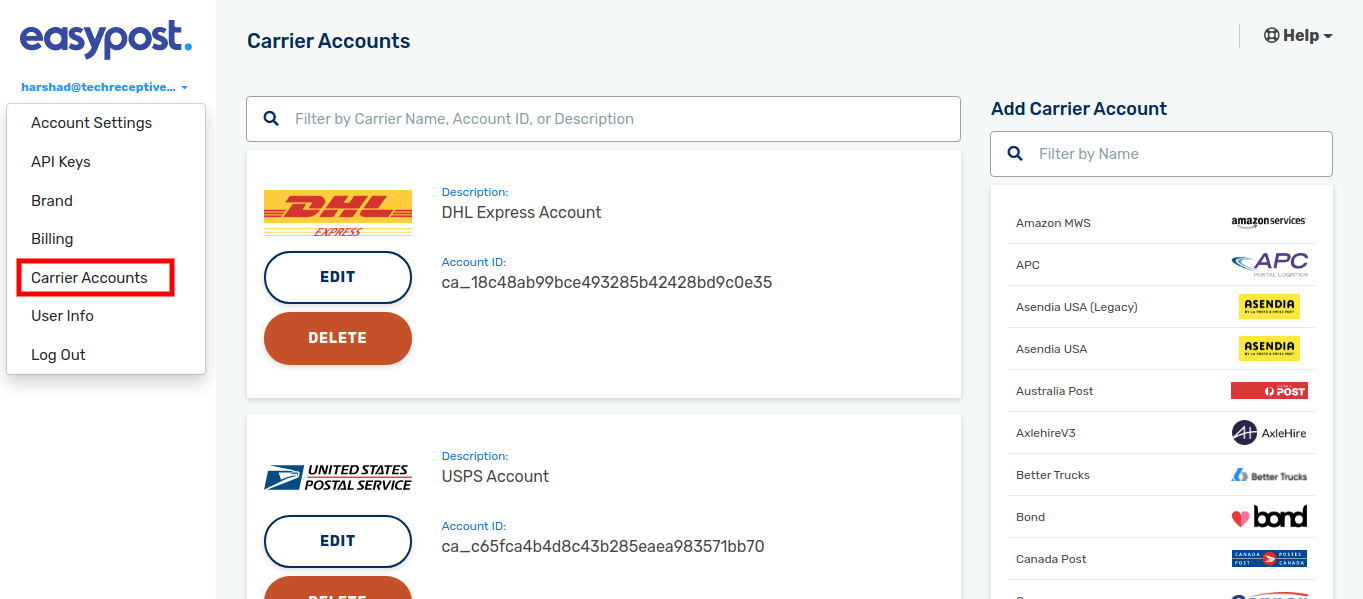
Task: Click the Canada Post logo
Action: click(1269, 559)
